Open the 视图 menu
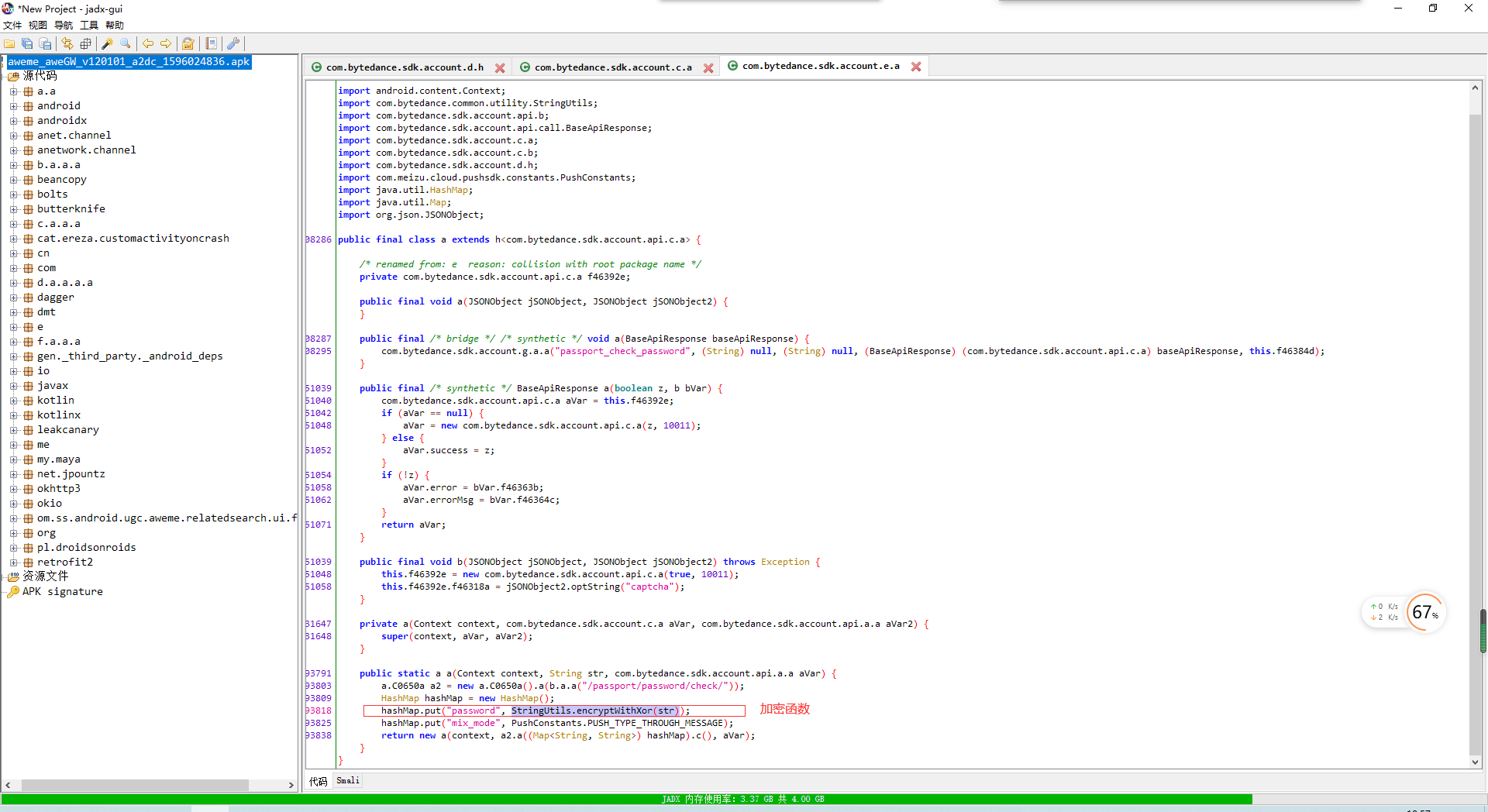Screen dimensions: 1488x812 tap(38, 26)
